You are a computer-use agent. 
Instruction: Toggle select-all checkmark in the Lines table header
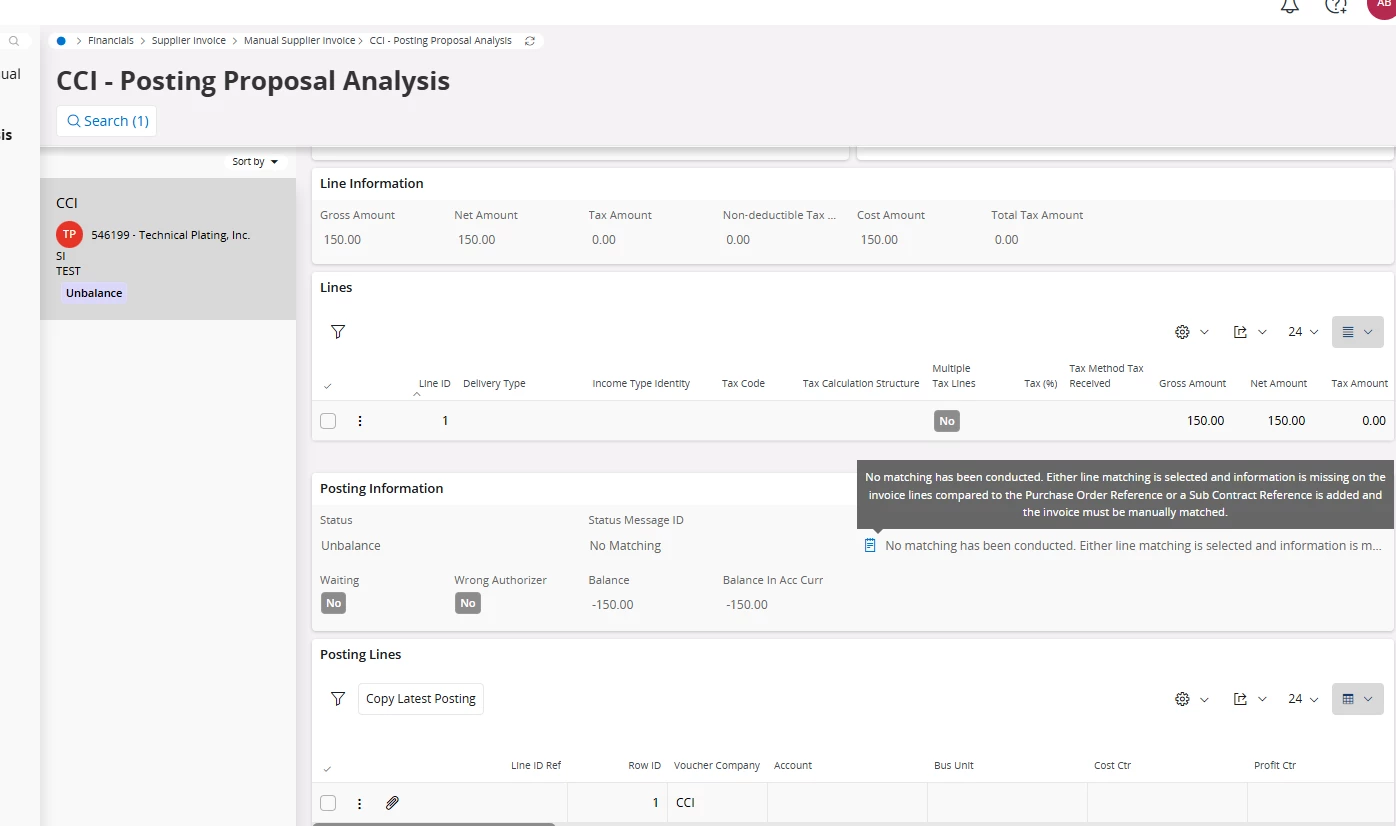pyautogui.click(x=328, y=385)
